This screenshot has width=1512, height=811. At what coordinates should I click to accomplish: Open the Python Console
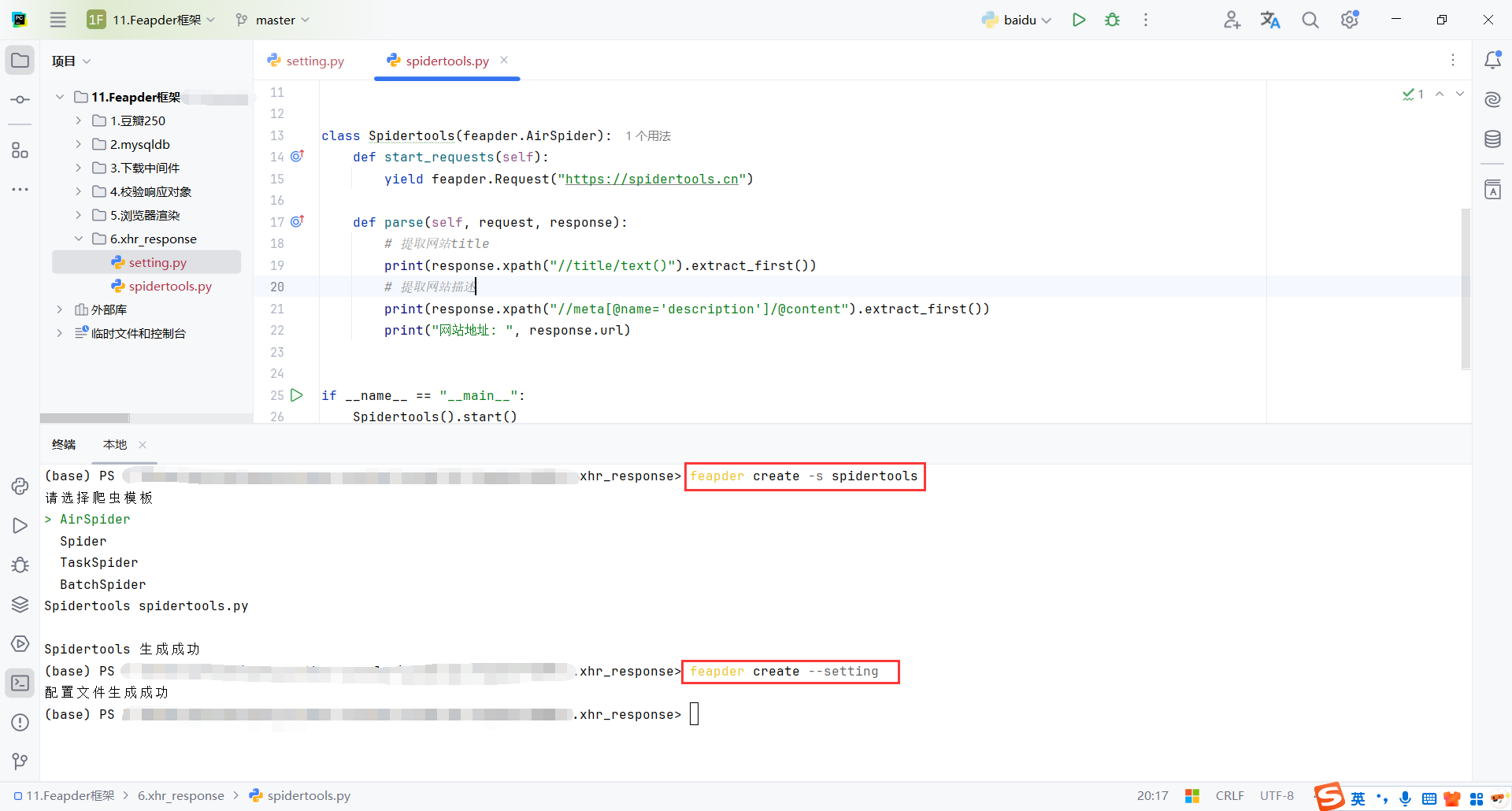(x=20, y=487)
